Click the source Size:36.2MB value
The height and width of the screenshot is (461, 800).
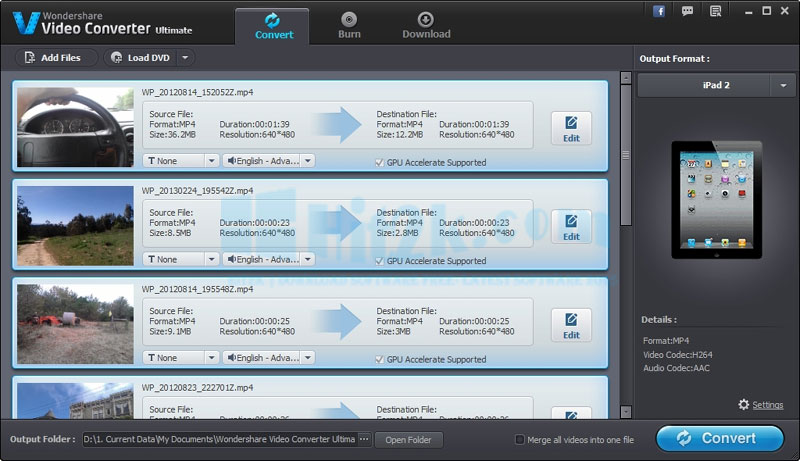point(172,135)
